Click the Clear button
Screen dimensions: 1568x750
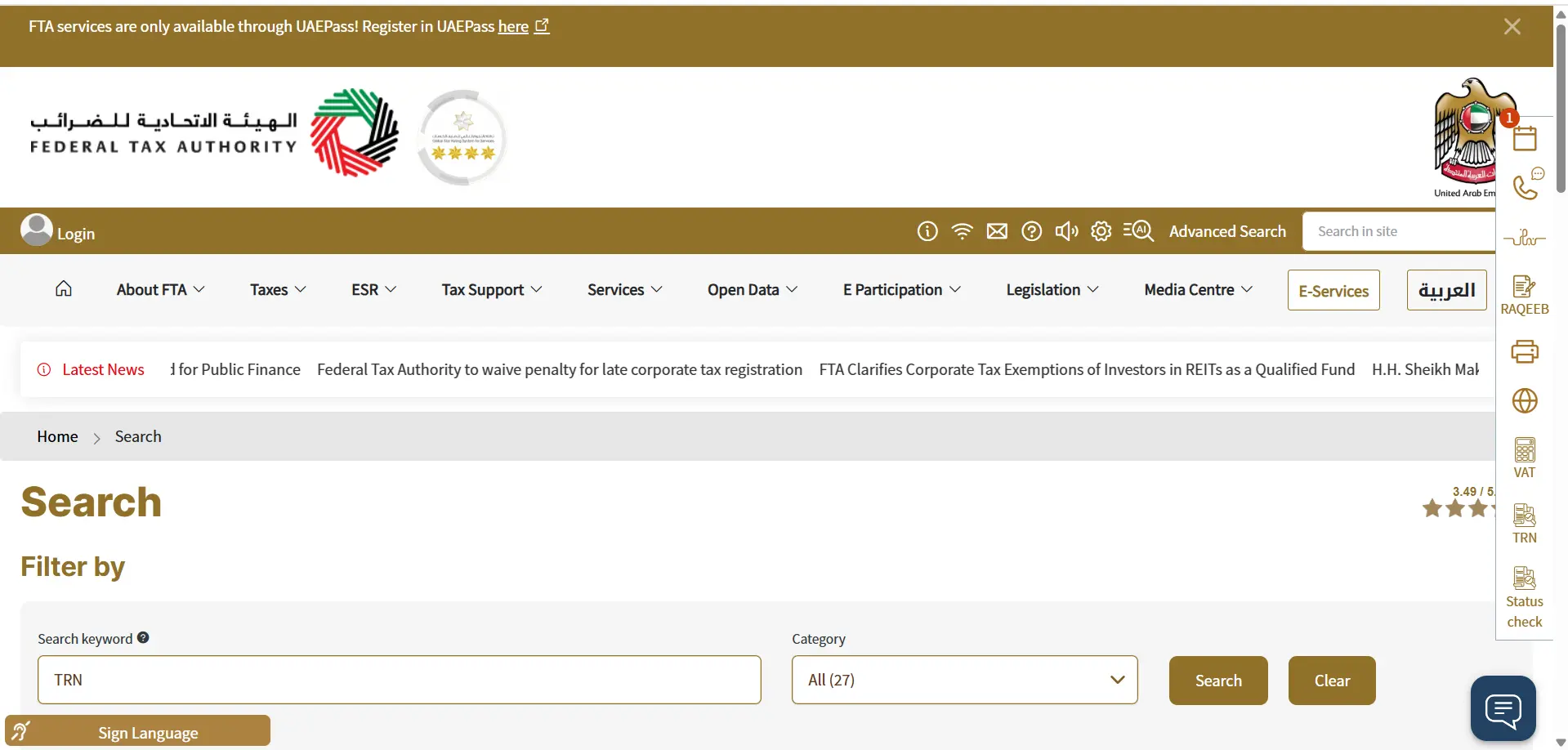tap(1331, 681)
